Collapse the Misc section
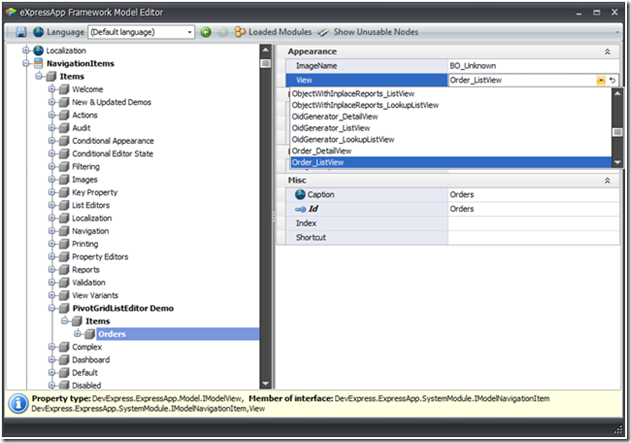 [x=607, y=180]
